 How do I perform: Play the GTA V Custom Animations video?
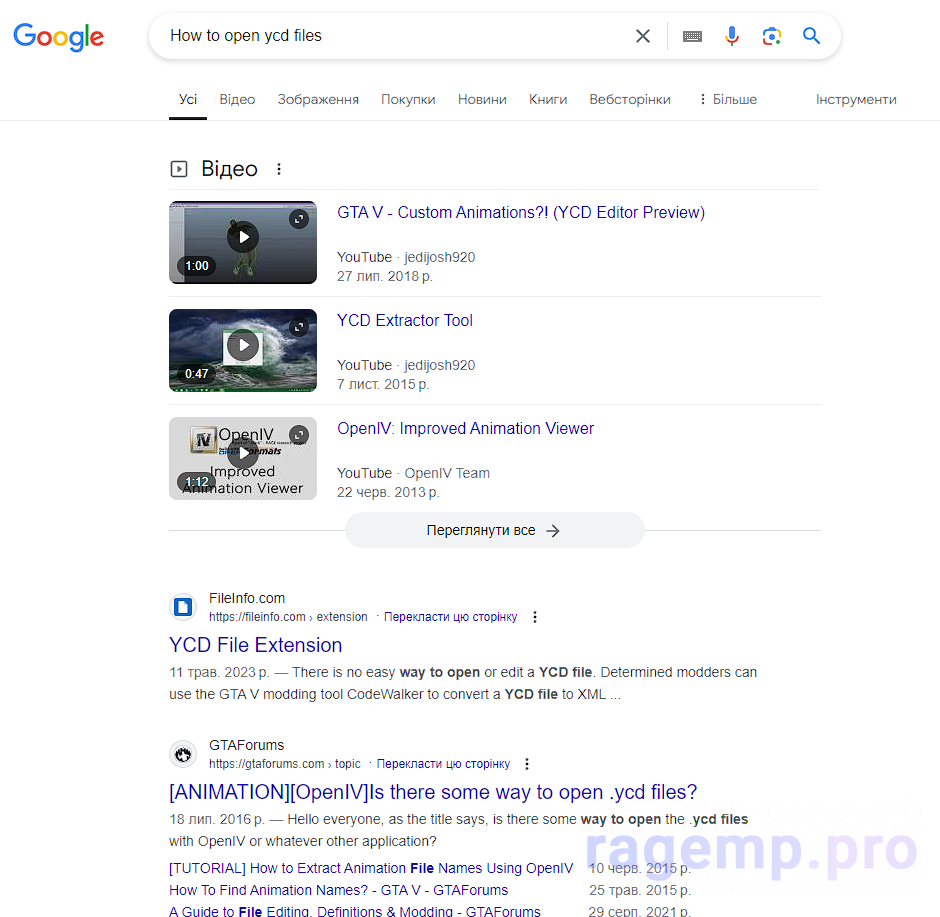tap(243, 237)
